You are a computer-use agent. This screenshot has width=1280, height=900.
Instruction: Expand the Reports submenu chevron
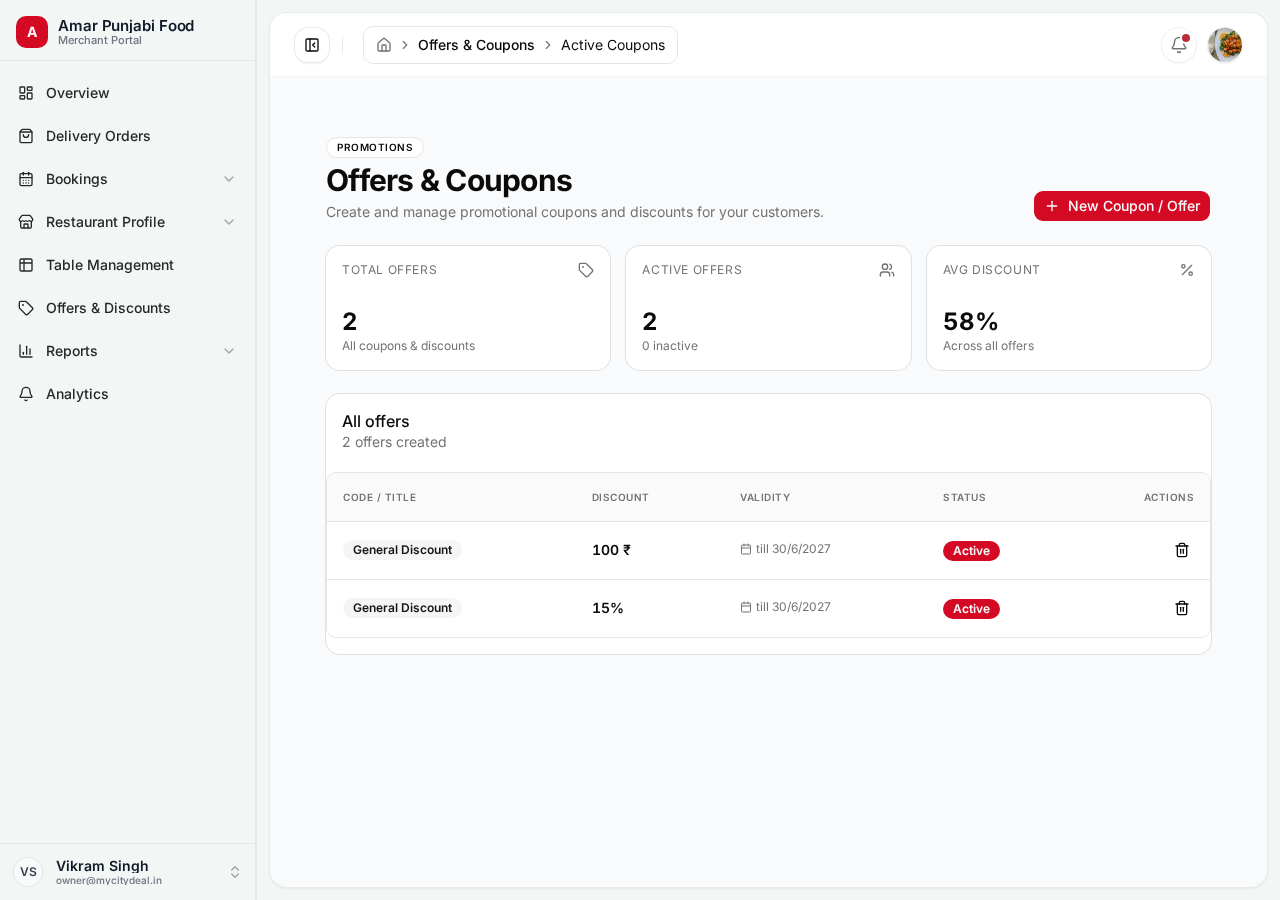pos(229,351)
